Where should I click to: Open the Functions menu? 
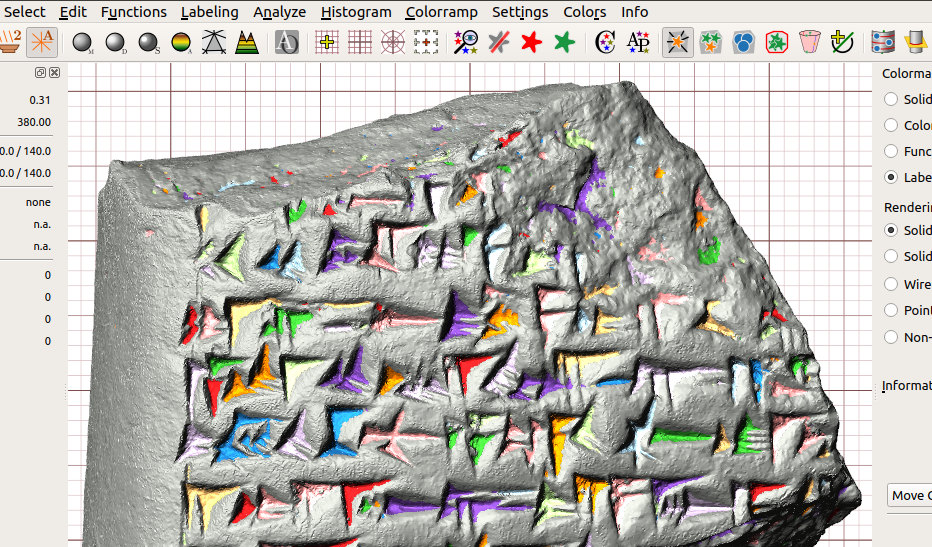click(134, 12)
